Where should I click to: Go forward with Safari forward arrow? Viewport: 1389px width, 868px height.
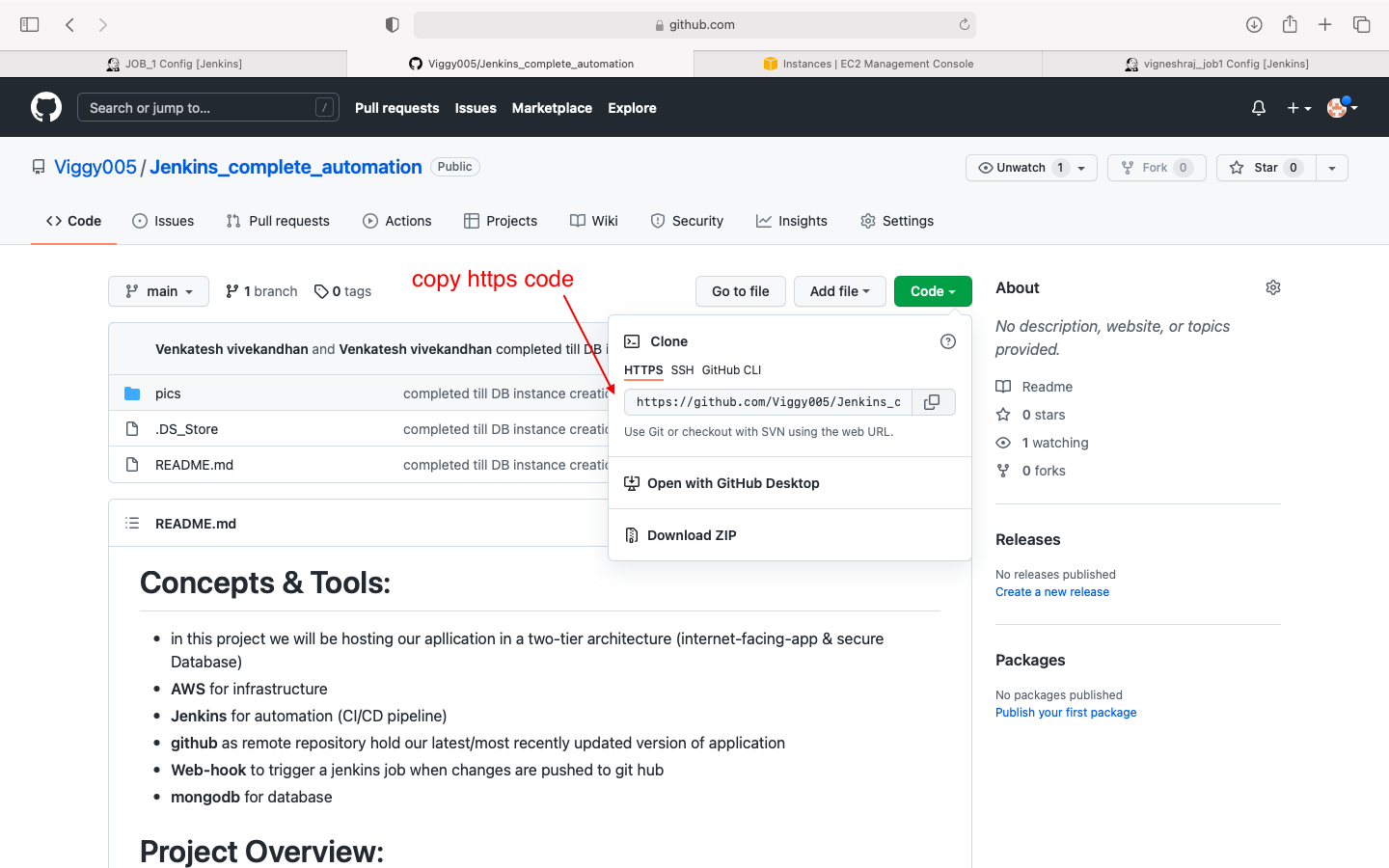coord(103,25)
